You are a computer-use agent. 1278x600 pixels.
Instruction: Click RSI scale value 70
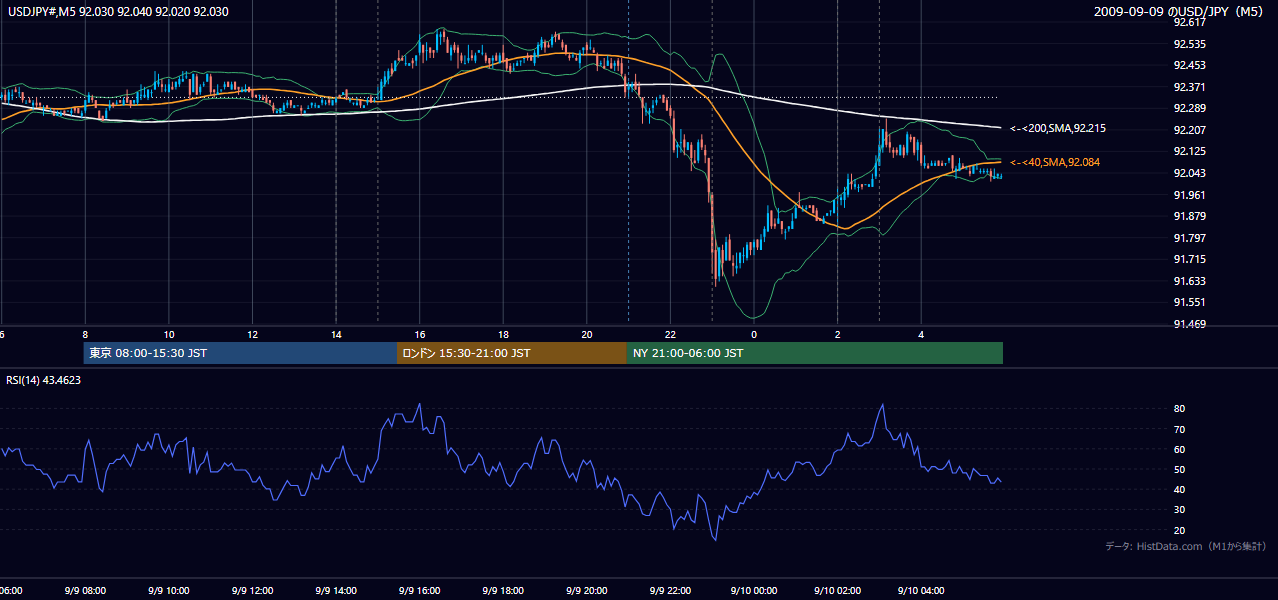tap(1179, 429)
